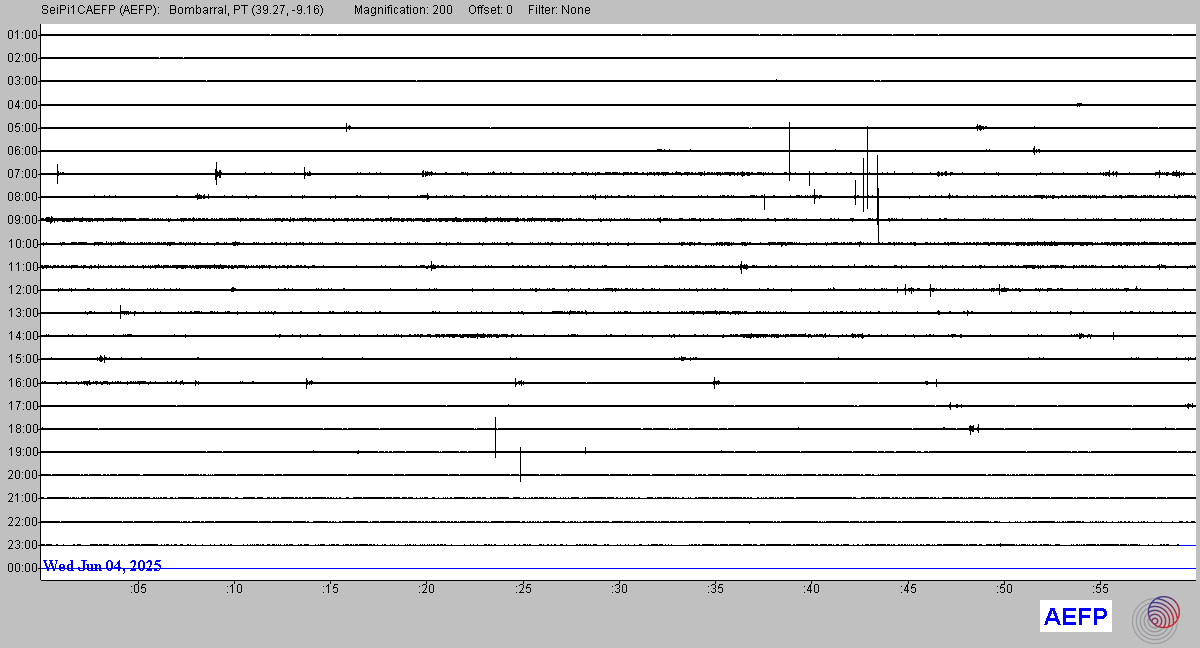Click the 23:00 hour label
This screenshot has height=648, width=1200.
click(x=22, y=545)
